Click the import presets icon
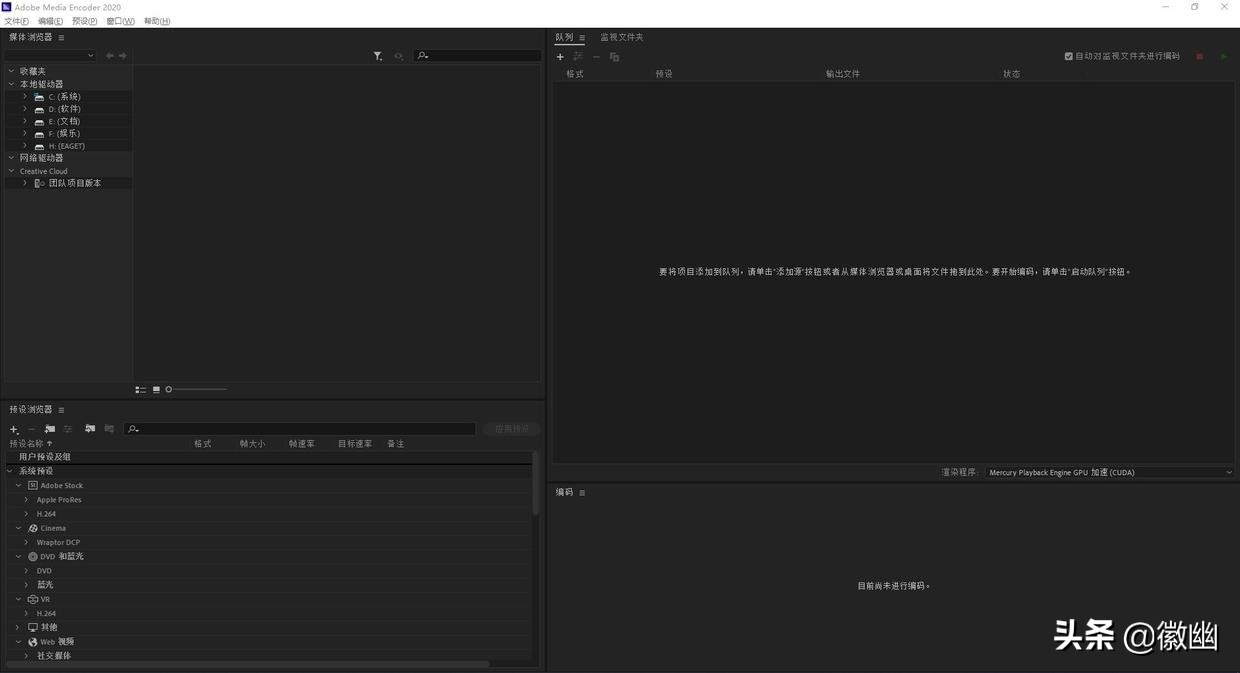The width and height of the screenshot is (1240, 673). [x=90, y=429]
